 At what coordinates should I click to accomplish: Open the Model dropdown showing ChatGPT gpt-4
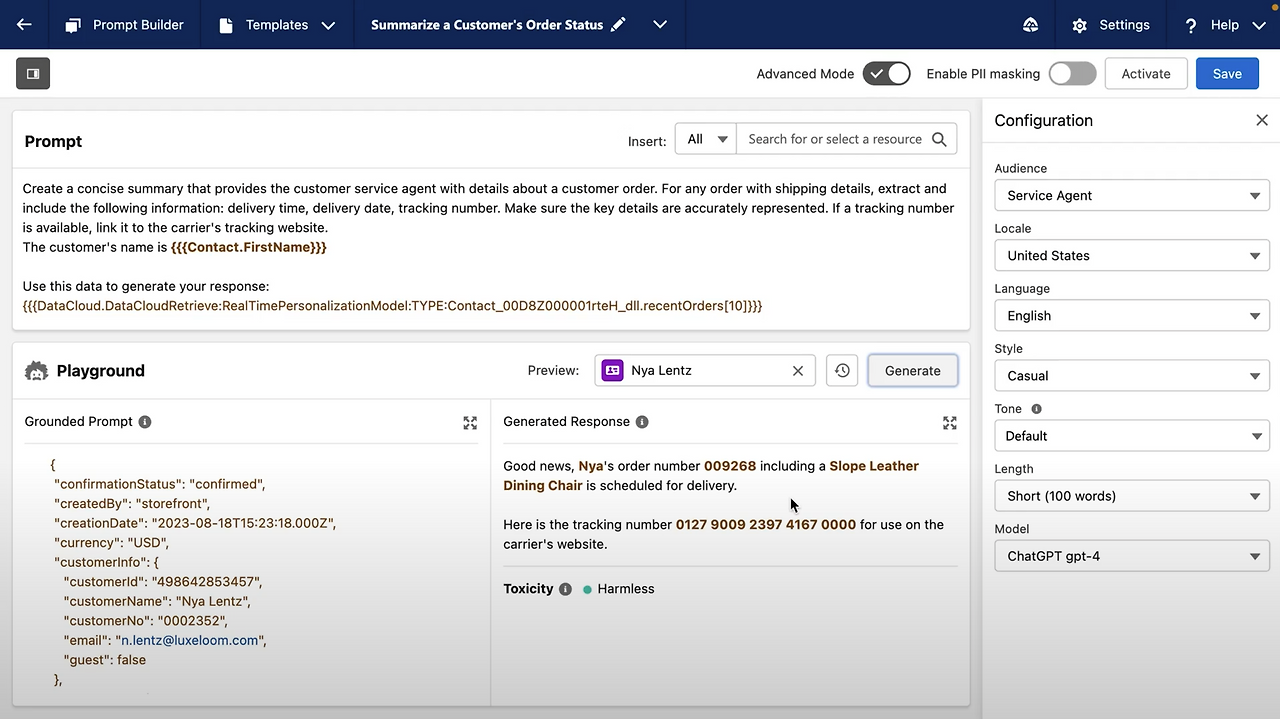pyautogui.click(x=1131, y=555)
